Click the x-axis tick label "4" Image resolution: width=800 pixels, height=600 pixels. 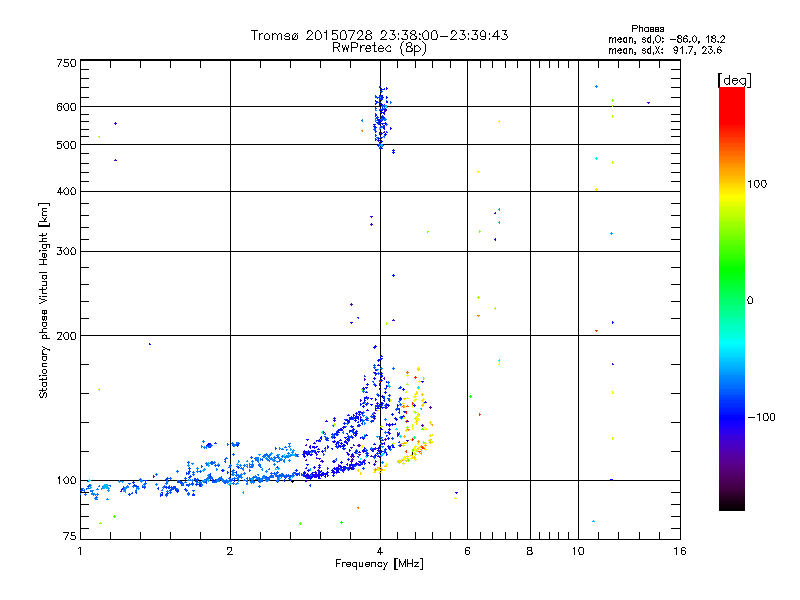pos(380,551)
